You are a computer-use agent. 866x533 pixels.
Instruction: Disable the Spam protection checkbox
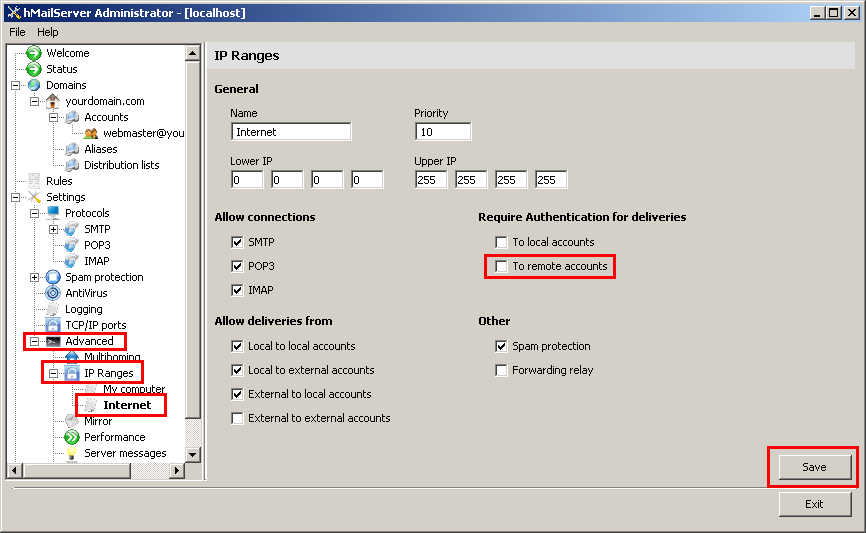(x=501, y=346)
